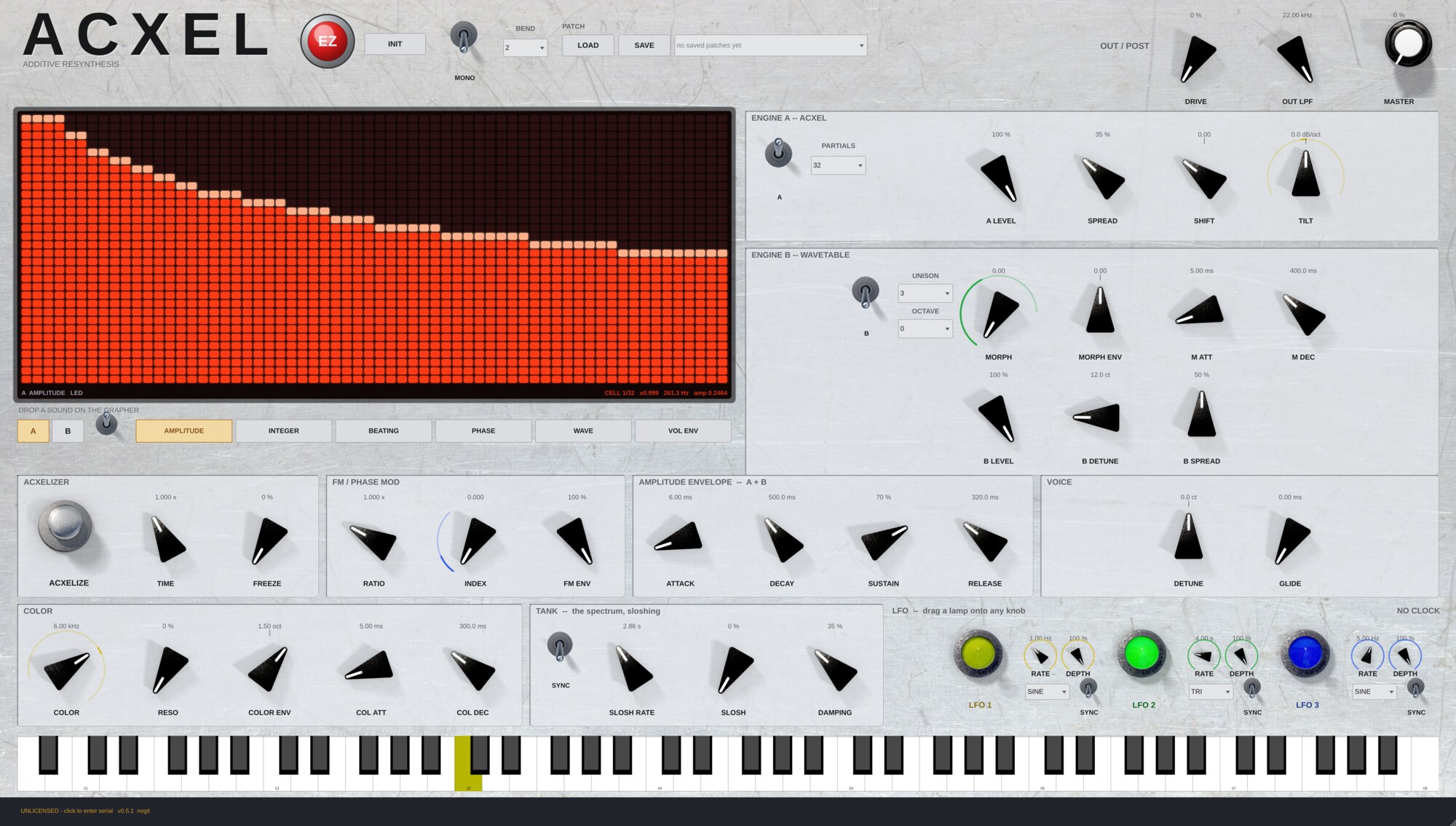1456x826 pixels.
Task: Click the SHIFT knob
Action: click(1204, 177)
